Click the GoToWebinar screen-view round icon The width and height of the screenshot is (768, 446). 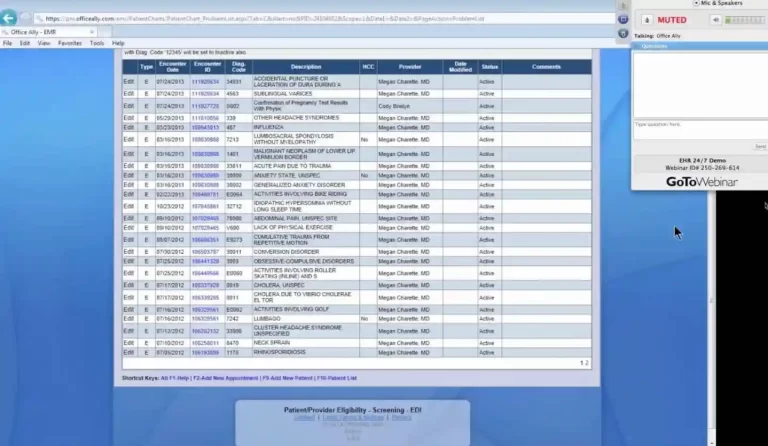tap(623, 19)
